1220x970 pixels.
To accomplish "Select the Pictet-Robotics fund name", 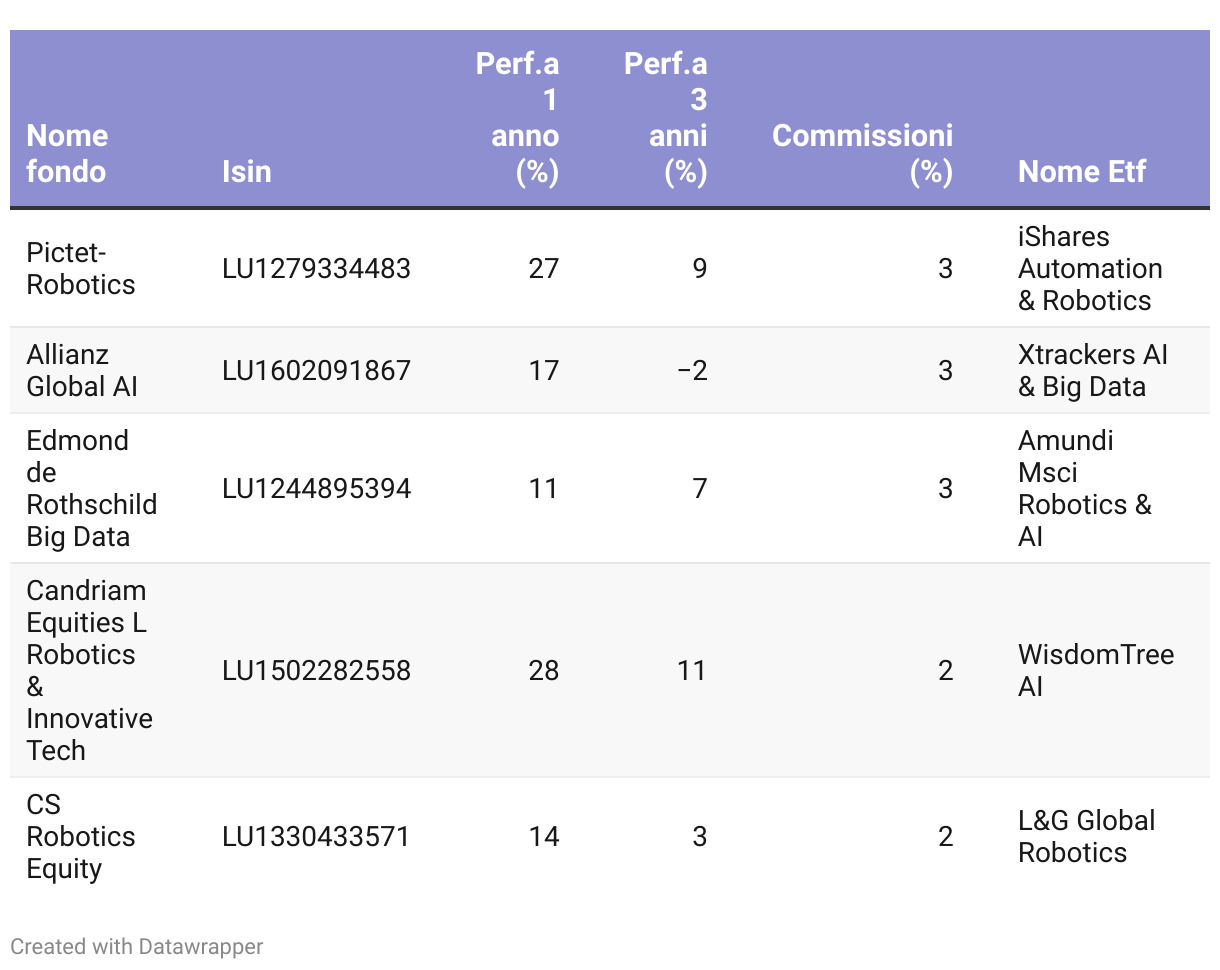I will 81,269.
